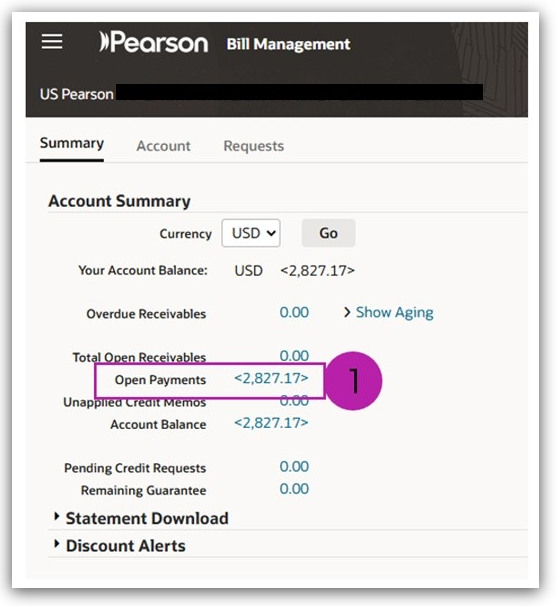Click the Discount Alerts triangle icon
Image resolution: width=557 pixels, height=606 pixels.
(x=57, y=544)
